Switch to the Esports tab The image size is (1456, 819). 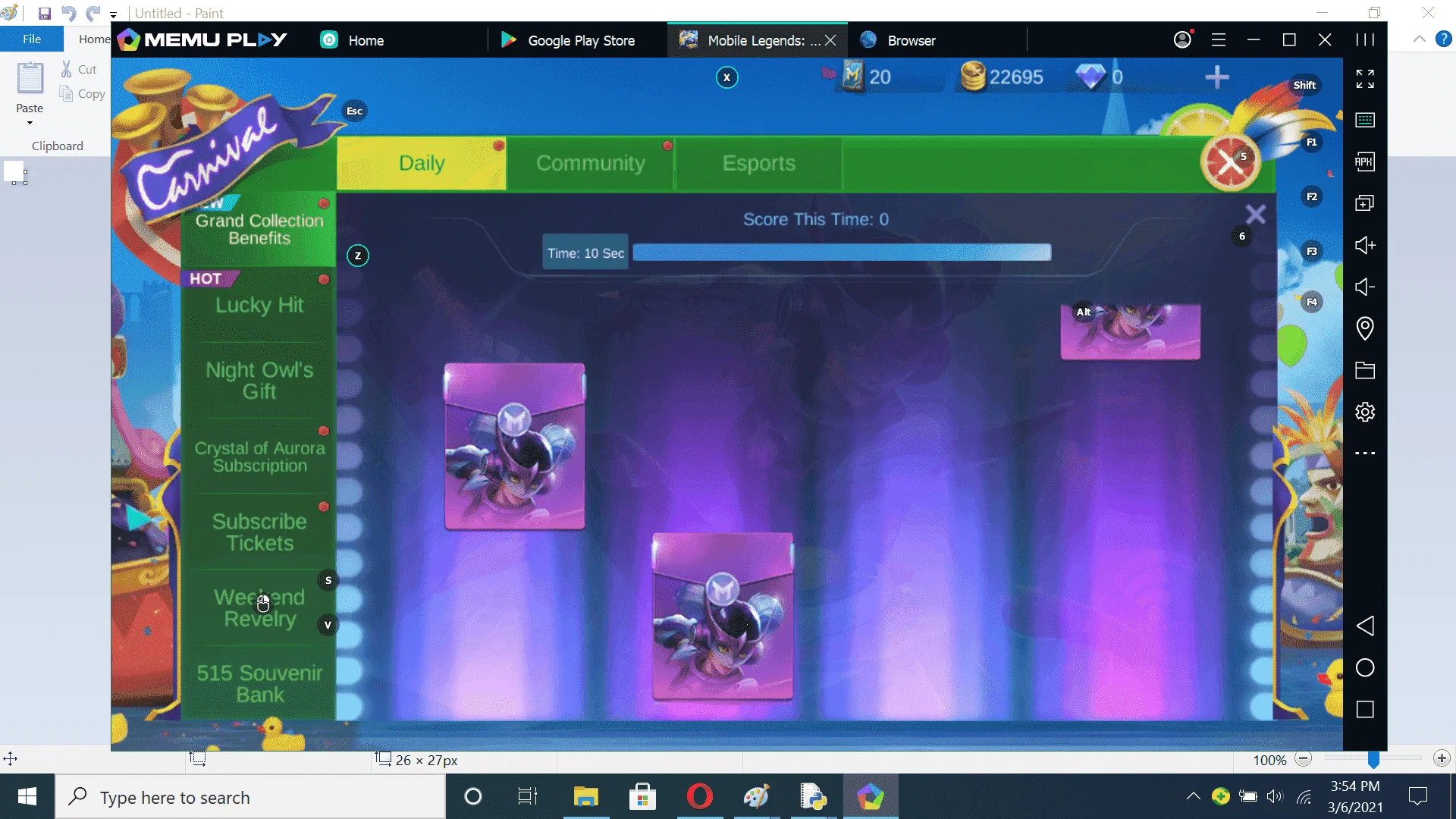[x=758, y=163]
